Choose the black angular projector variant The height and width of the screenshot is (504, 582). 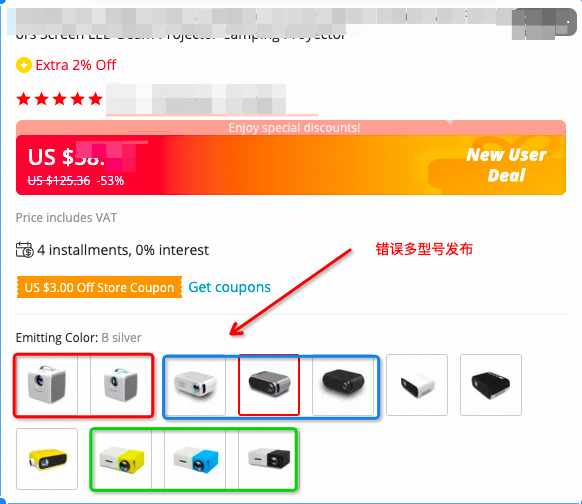[491, 384]
